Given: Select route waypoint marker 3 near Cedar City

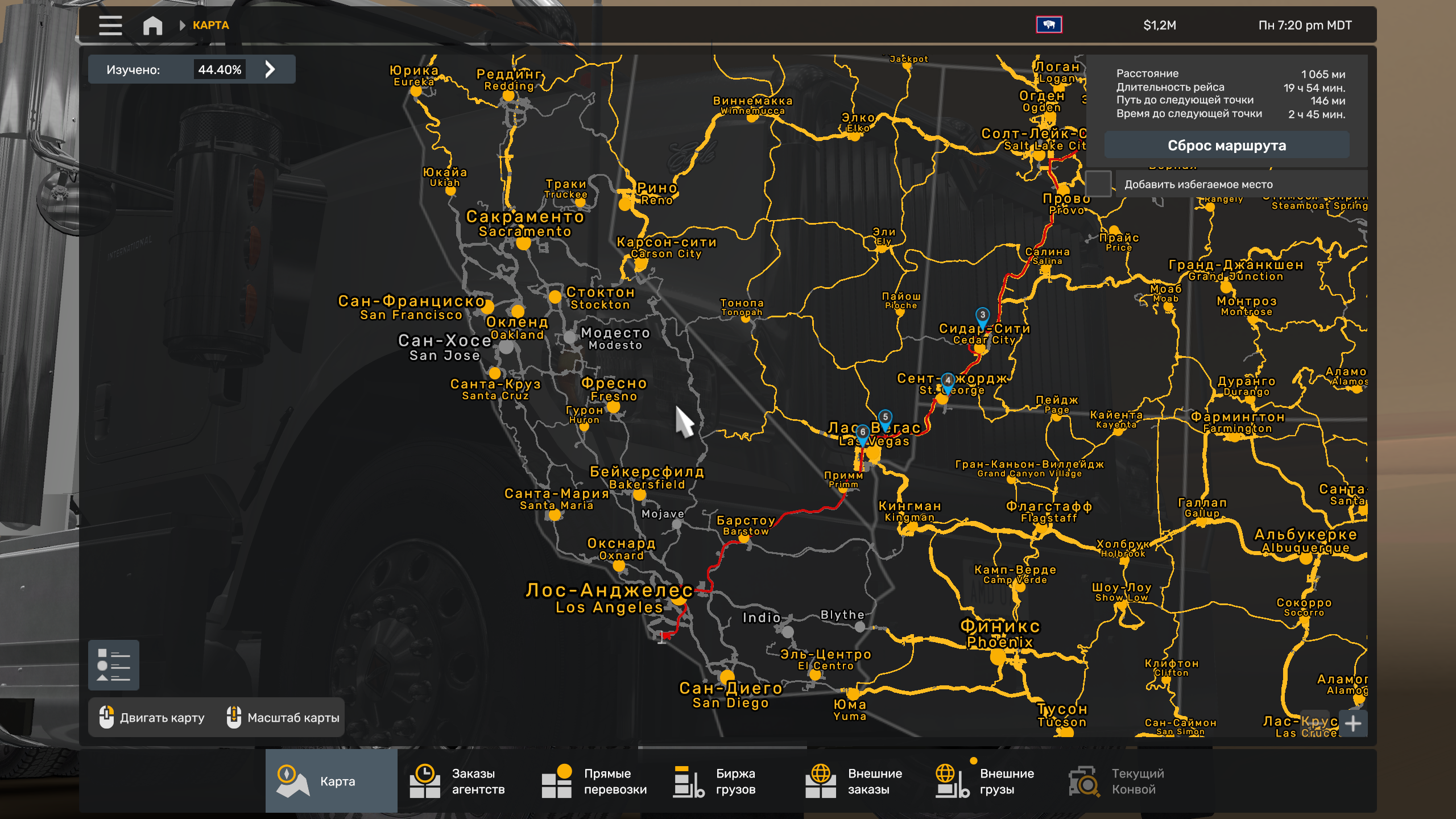Looking at the screenshot, I should pyautogui.click(x=982, y=316).
